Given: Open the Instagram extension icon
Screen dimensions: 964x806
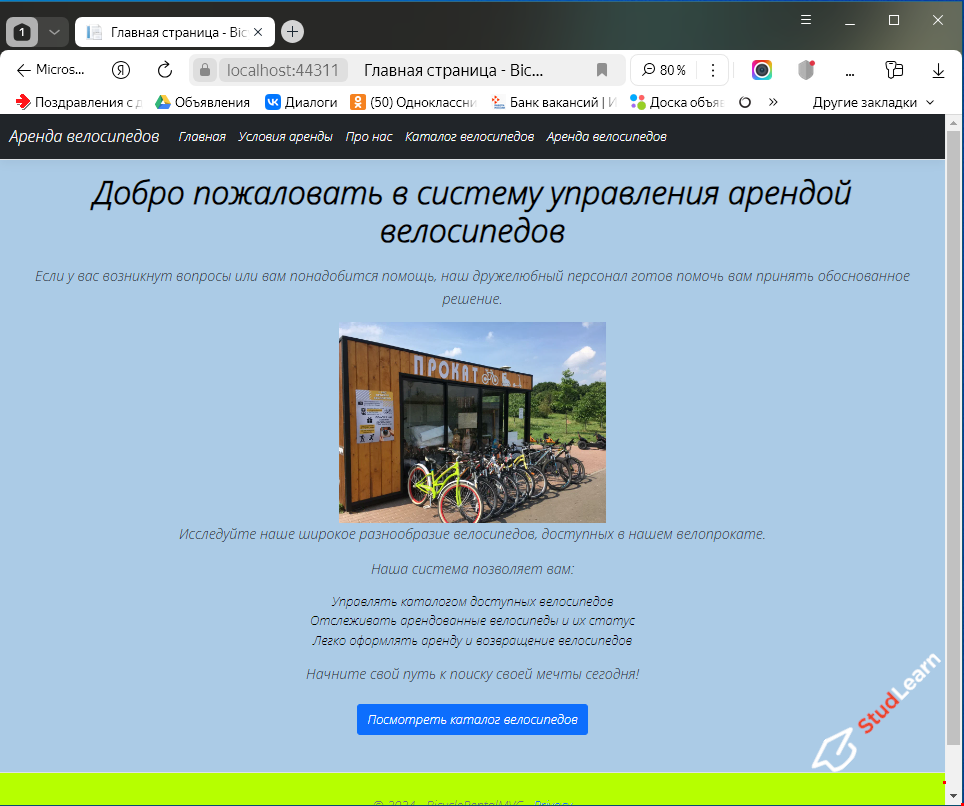Looking at the screenshot, I should [762, 69].
